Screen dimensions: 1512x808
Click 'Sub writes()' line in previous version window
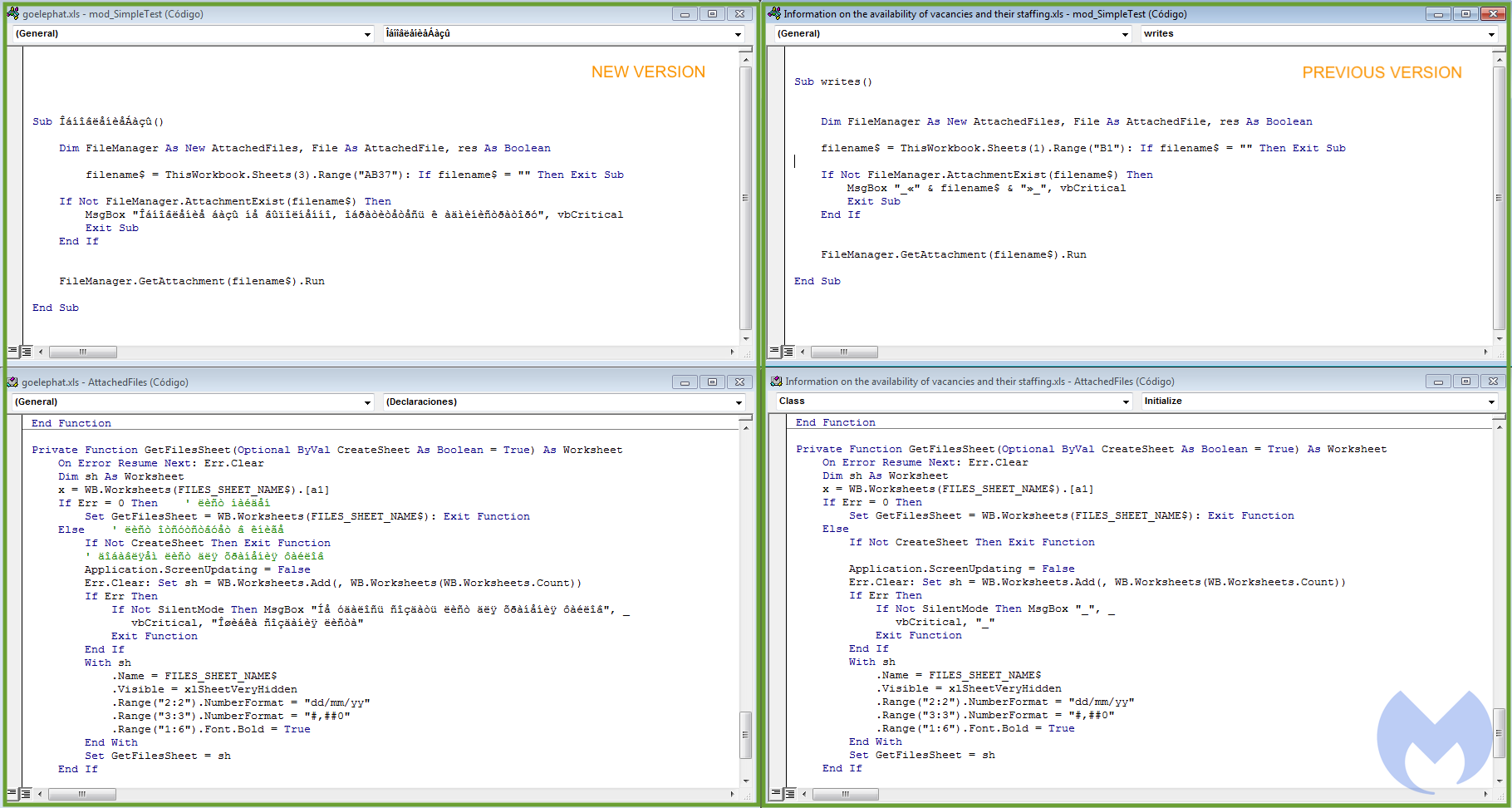coord(833,81)
